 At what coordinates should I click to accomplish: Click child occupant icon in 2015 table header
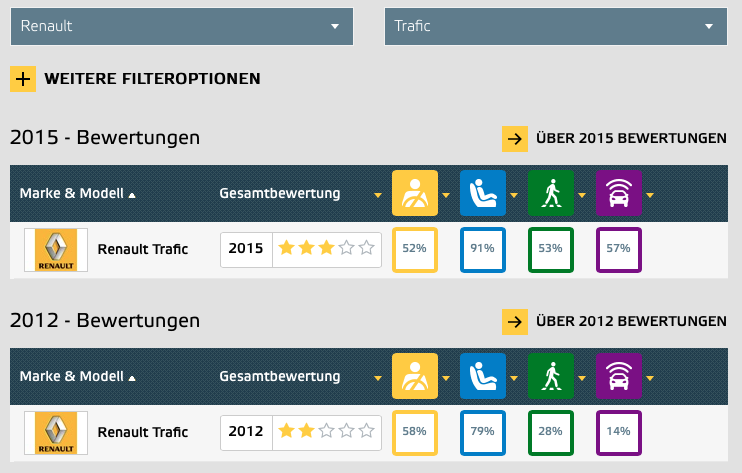tap(483, 193)
